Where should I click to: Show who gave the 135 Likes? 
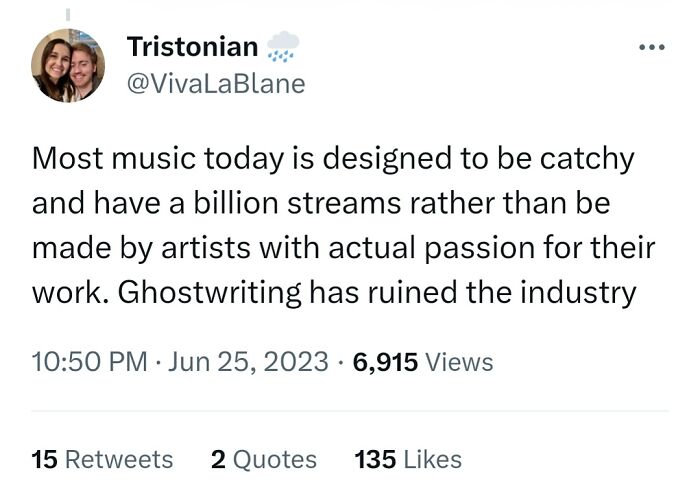[408, 459]
